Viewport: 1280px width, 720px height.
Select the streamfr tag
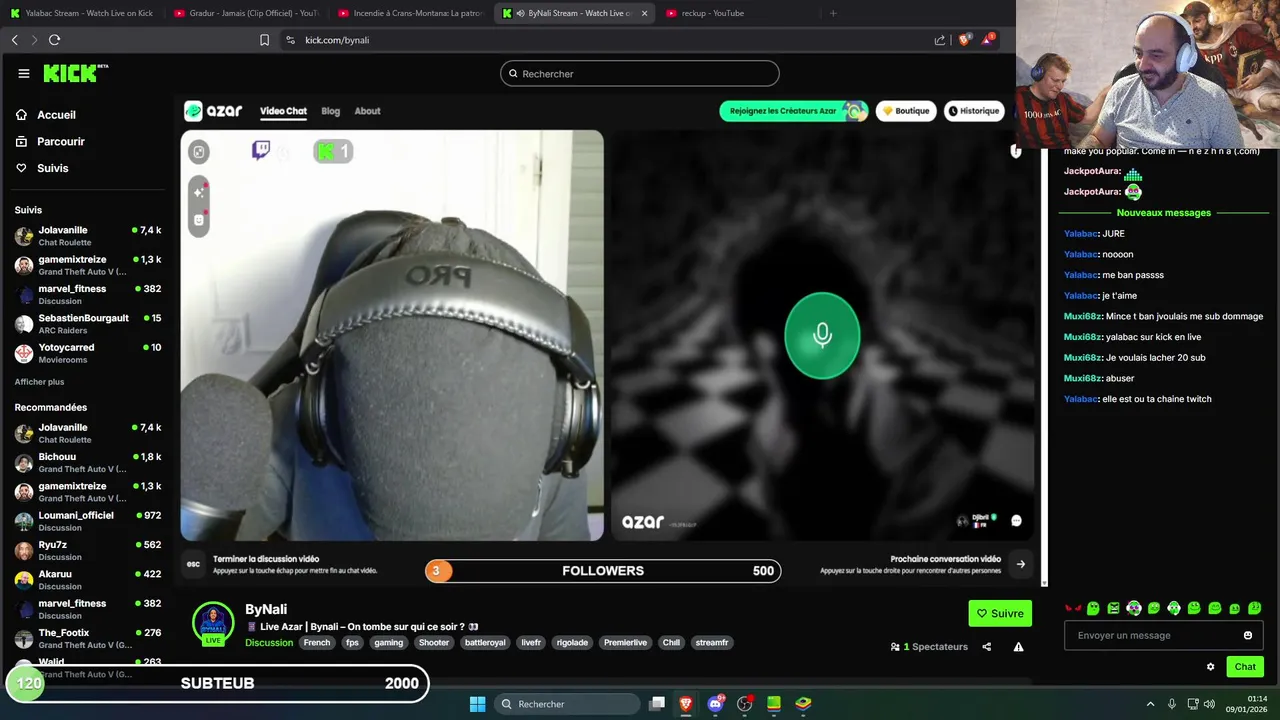(x=712, y=643)
